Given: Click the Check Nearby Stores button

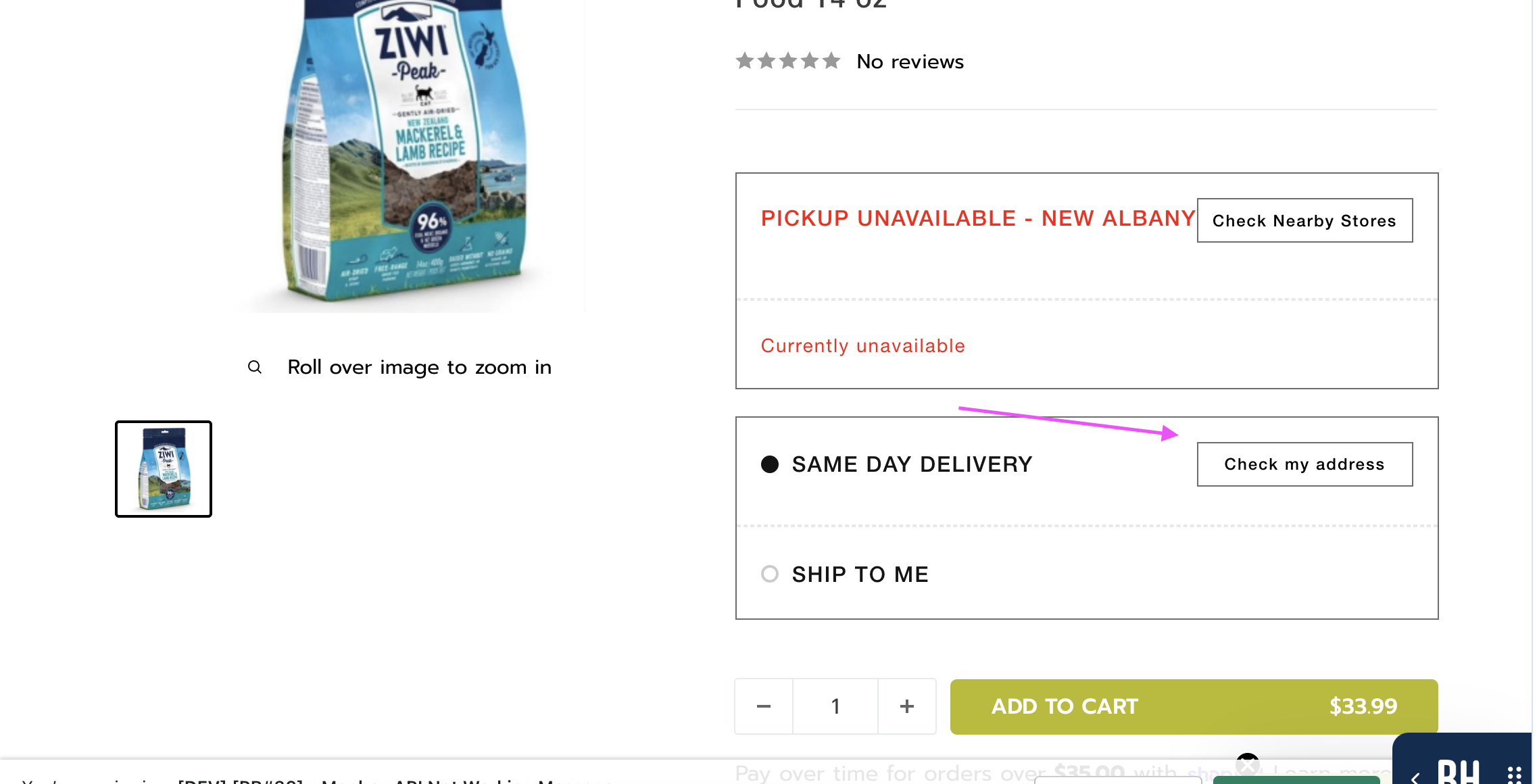Looking at the screenshot, I should tap(1304, 220).
